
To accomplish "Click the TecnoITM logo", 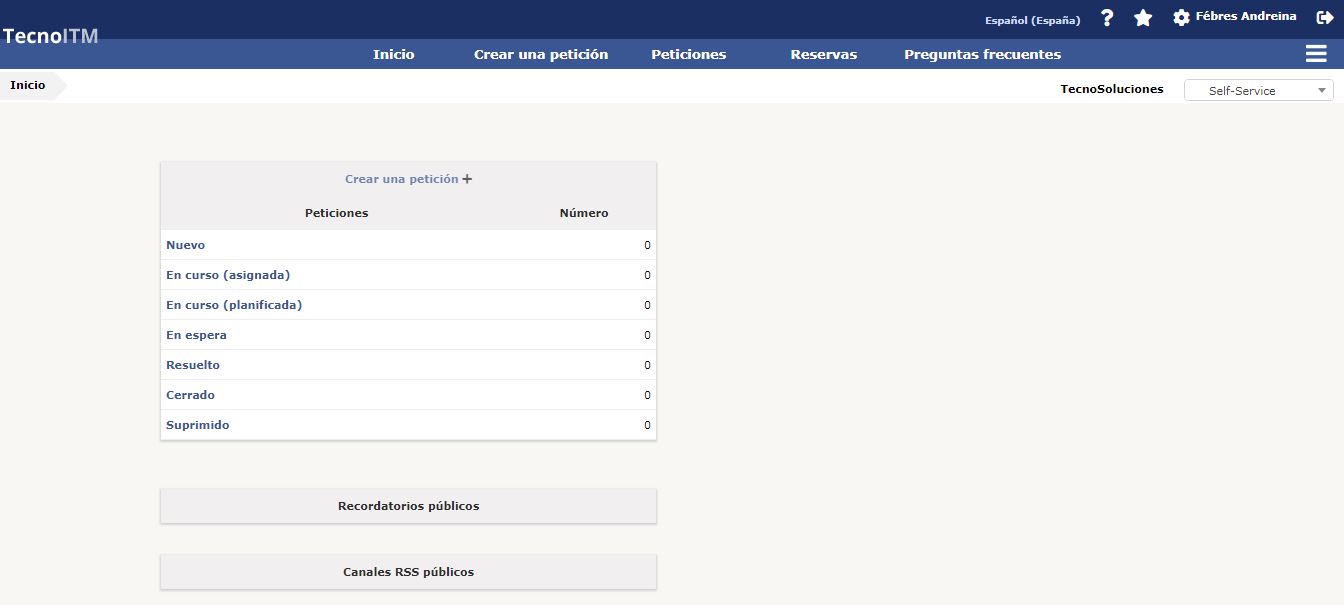I will [x=50, y=36].
